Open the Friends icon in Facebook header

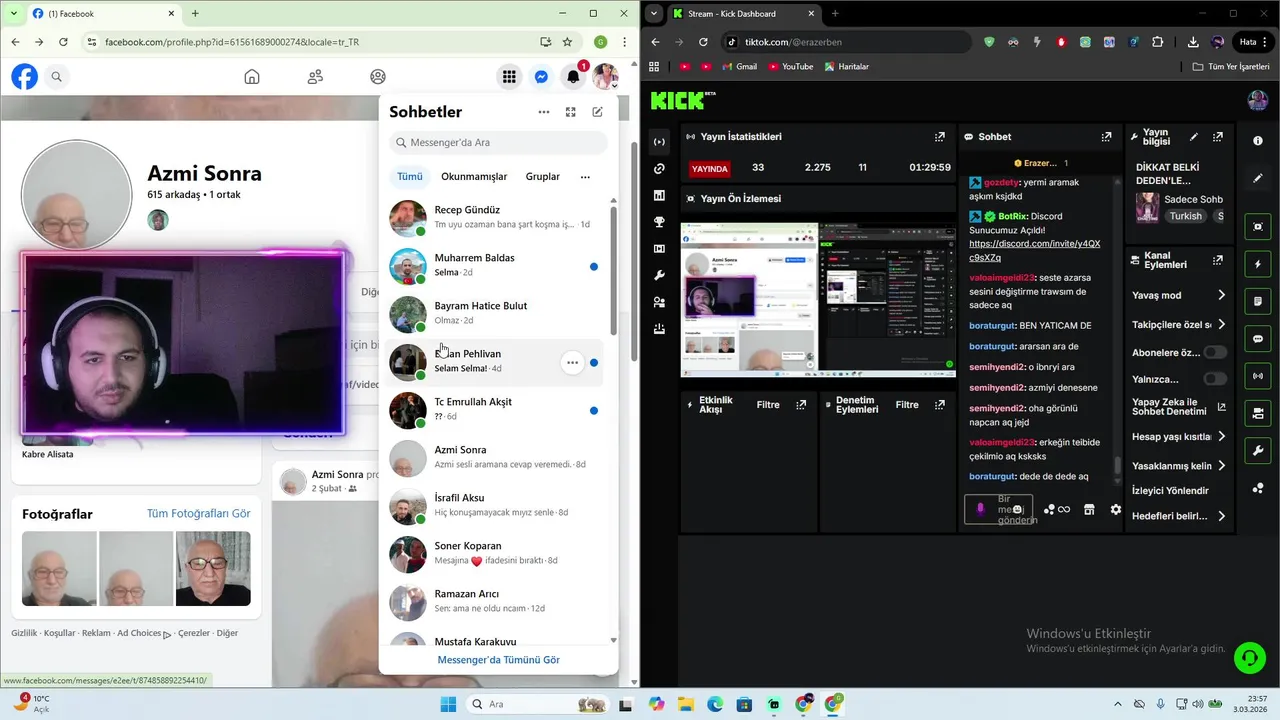point(315,77)
